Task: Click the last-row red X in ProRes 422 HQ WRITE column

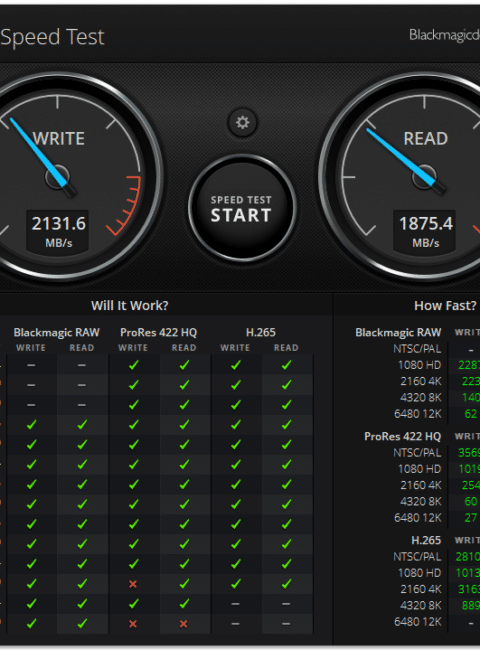Action: (133, 623)
